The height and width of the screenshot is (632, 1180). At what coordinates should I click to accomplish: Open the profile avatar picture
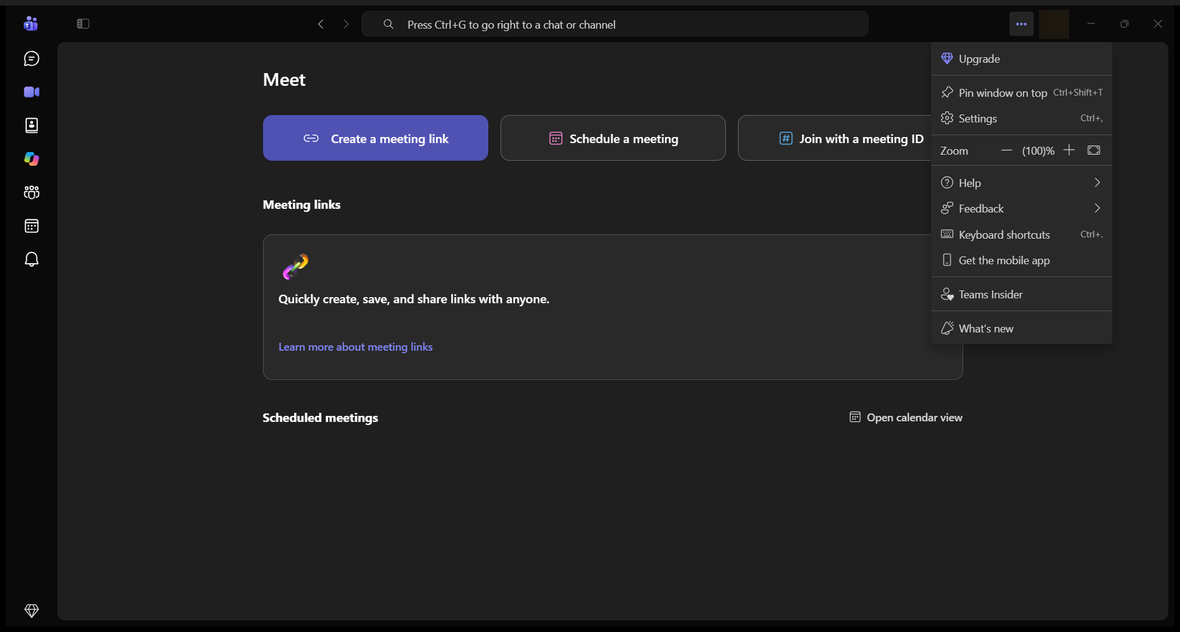[1054, 24]
